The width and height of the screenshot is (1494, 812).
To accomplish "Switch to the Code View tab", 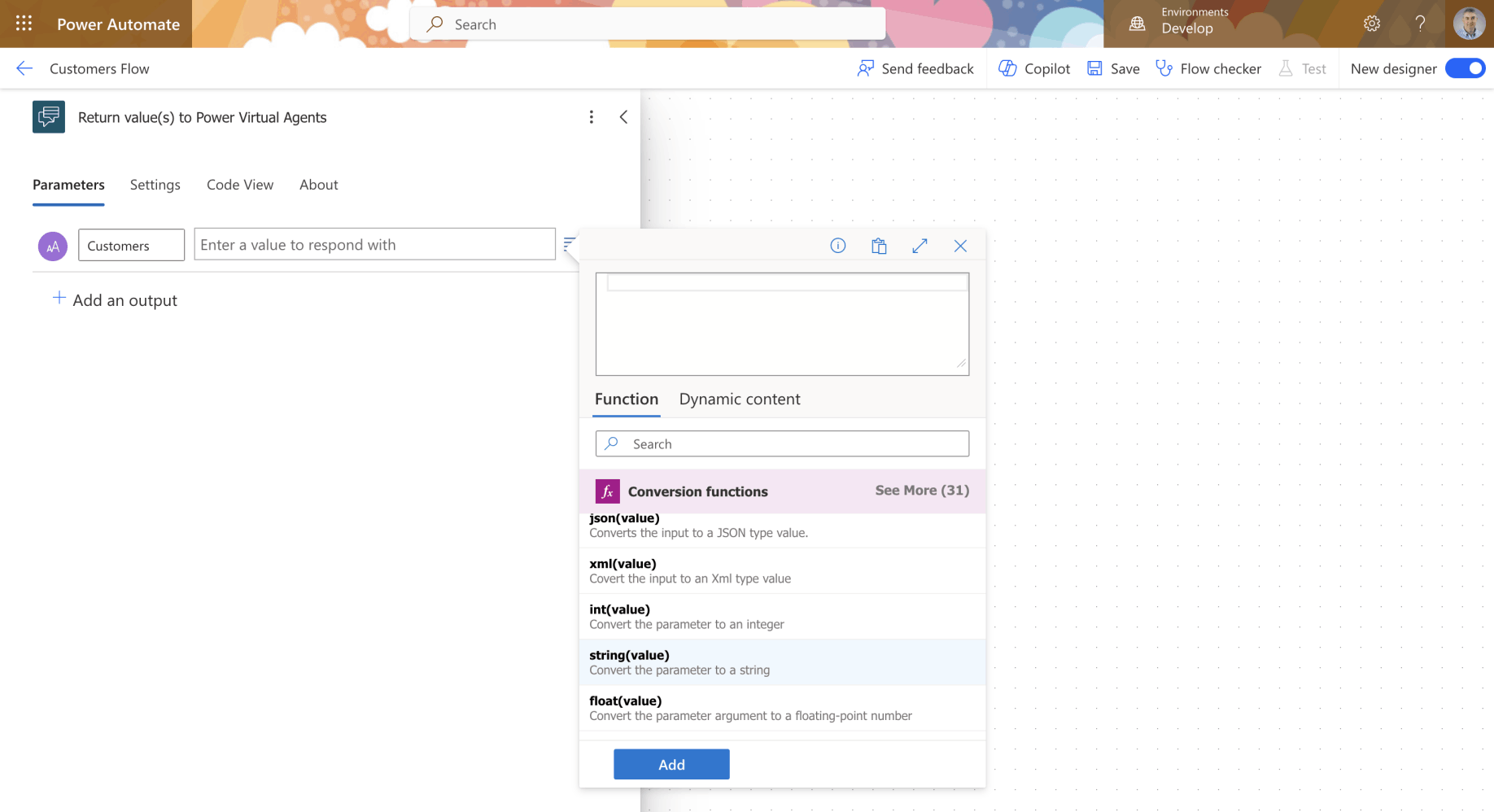I will click(x=240, y=185).
